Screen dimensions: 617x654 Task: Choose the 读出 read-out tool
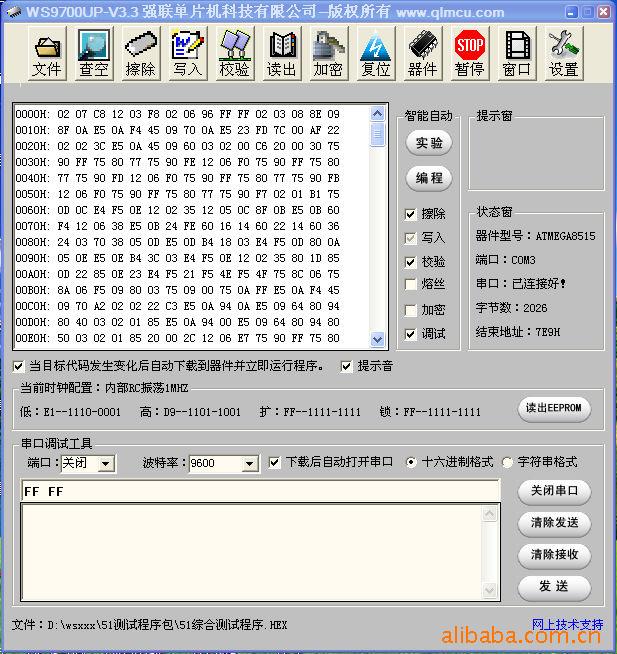(282, 54)
